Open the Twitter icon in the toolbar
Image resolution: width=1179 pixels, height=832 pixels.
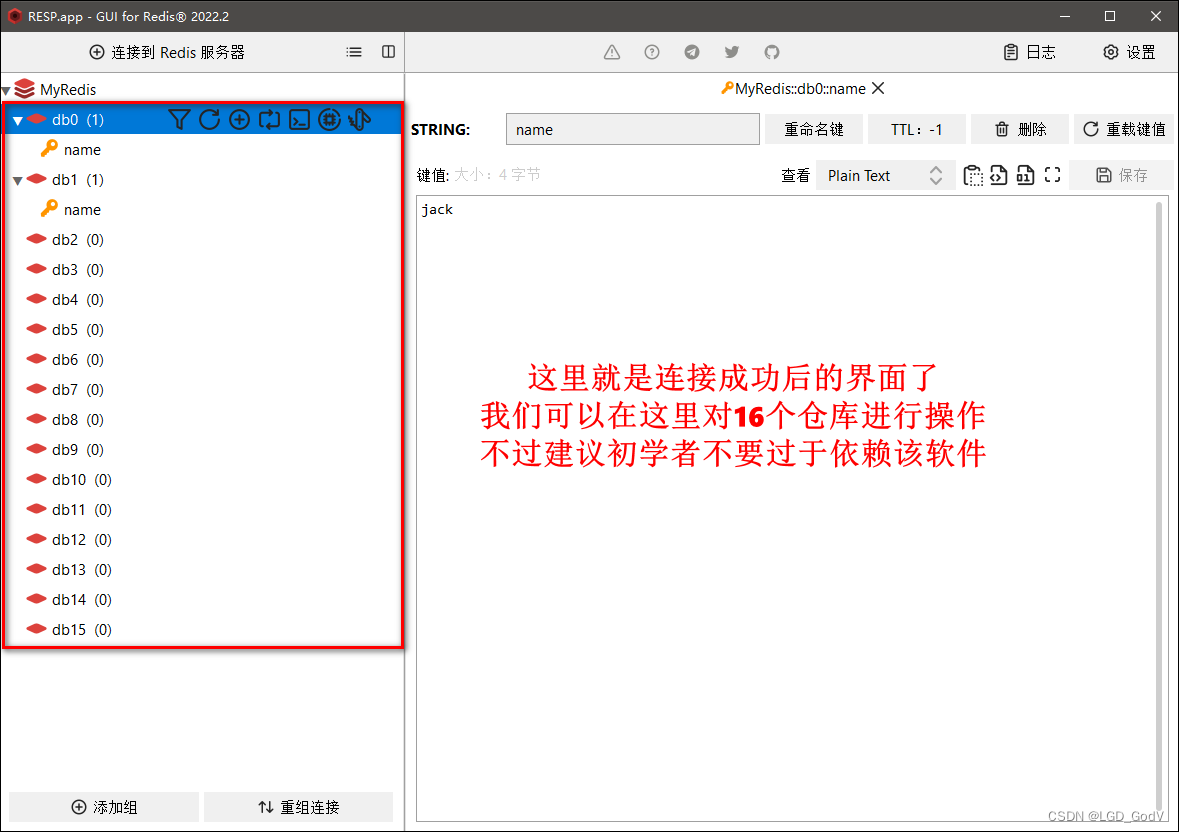(732, 52)
